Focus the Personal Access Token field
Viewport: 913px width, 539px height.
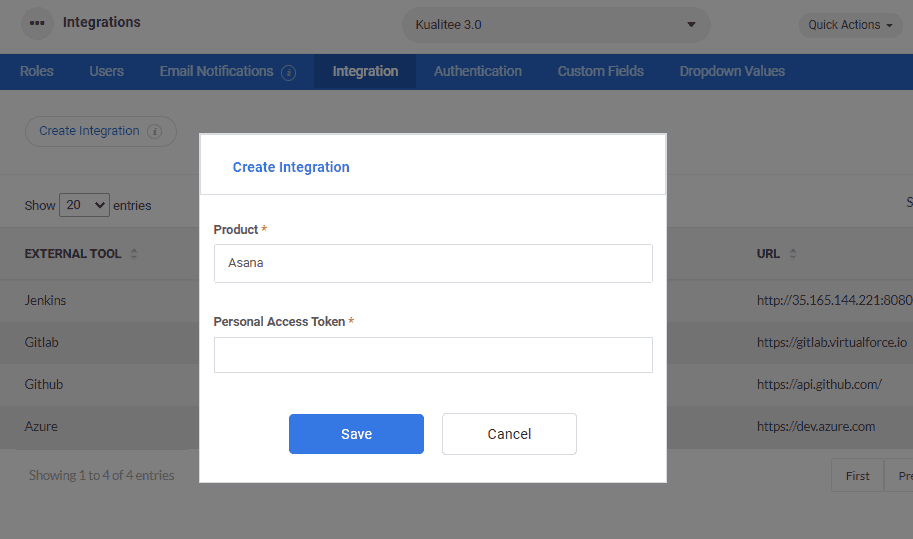pyautogui.click(x=433, y=355)
